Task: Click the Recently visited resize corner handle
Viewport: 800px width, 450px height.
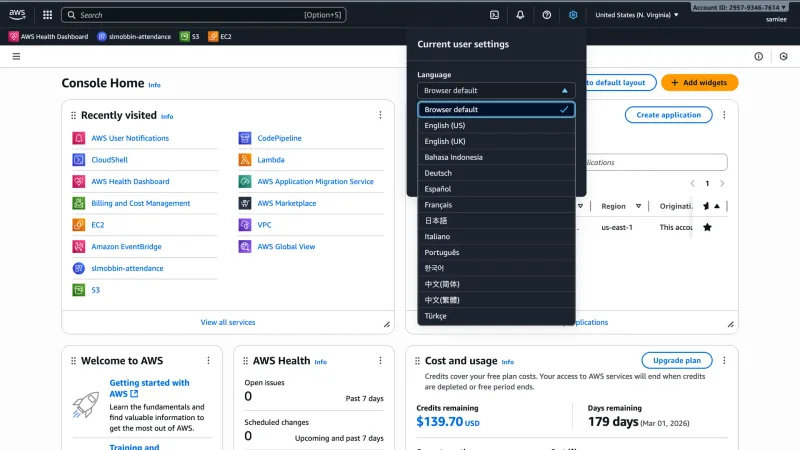Action: [387, 324]
